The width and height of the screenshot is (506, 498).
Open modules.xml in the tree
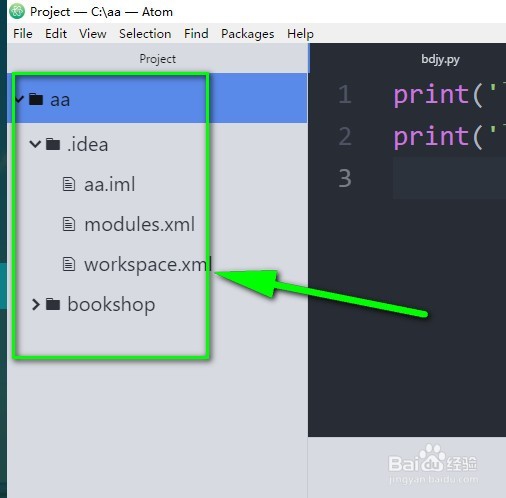140,224
